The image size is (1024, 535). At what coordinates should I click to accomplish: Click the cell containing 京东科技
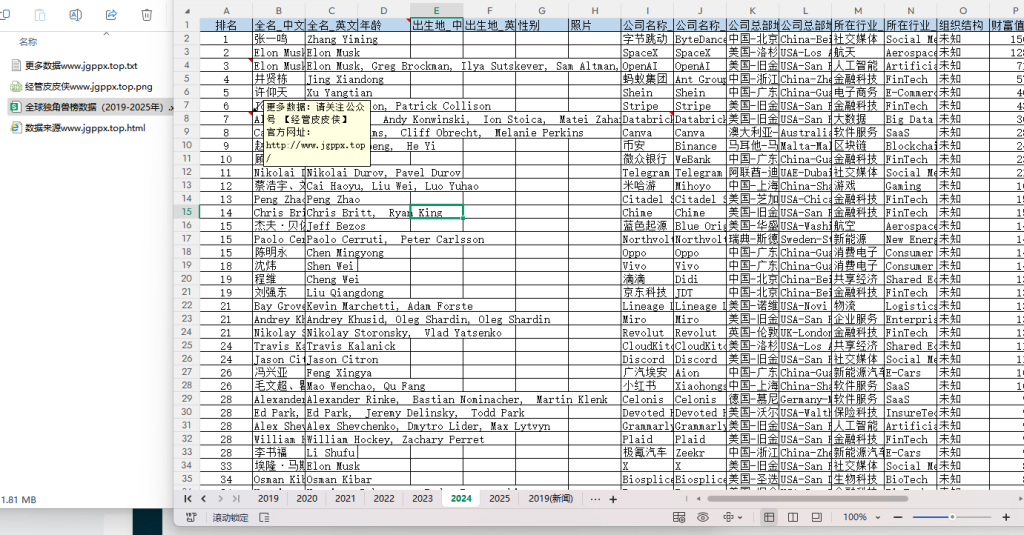[647, 293]
